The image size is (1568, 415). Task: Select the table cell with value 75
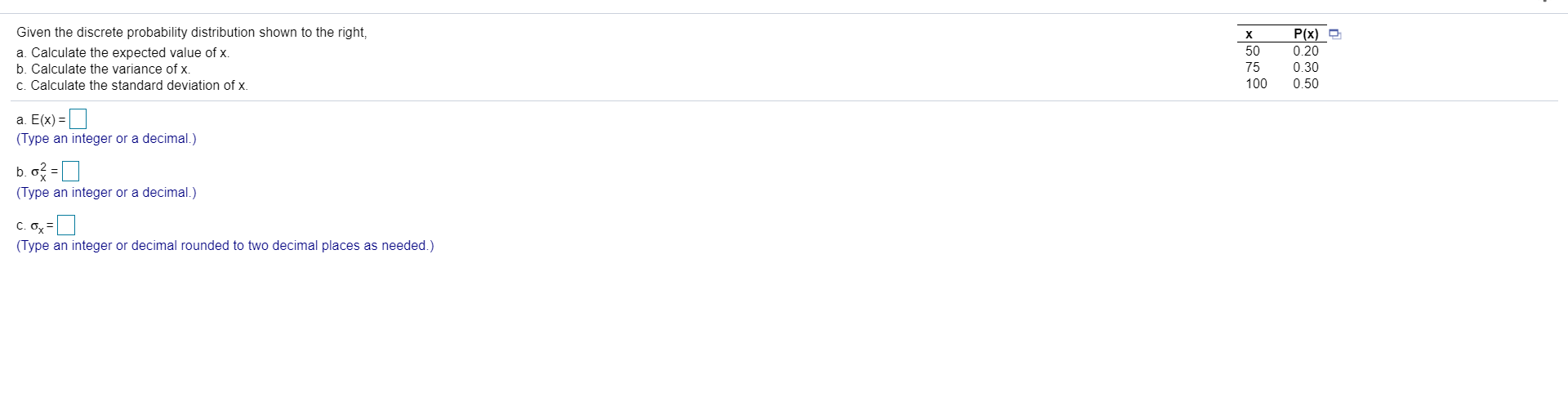(x=1252, y=67)
